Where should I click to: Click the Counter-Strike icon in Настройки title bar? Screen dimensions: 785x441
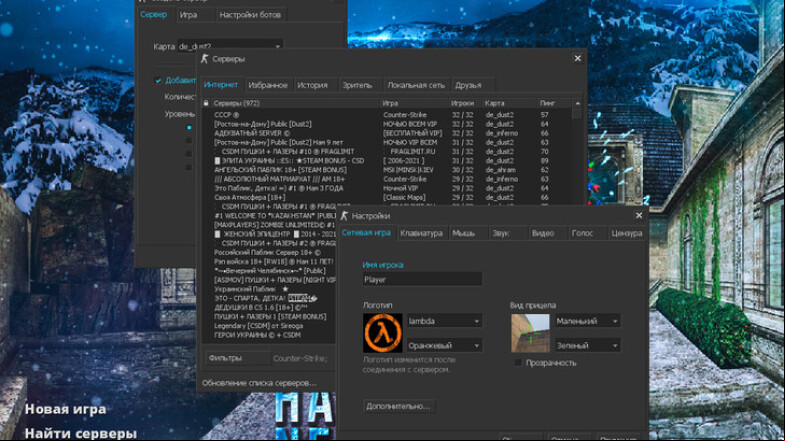tap(344, 216)
